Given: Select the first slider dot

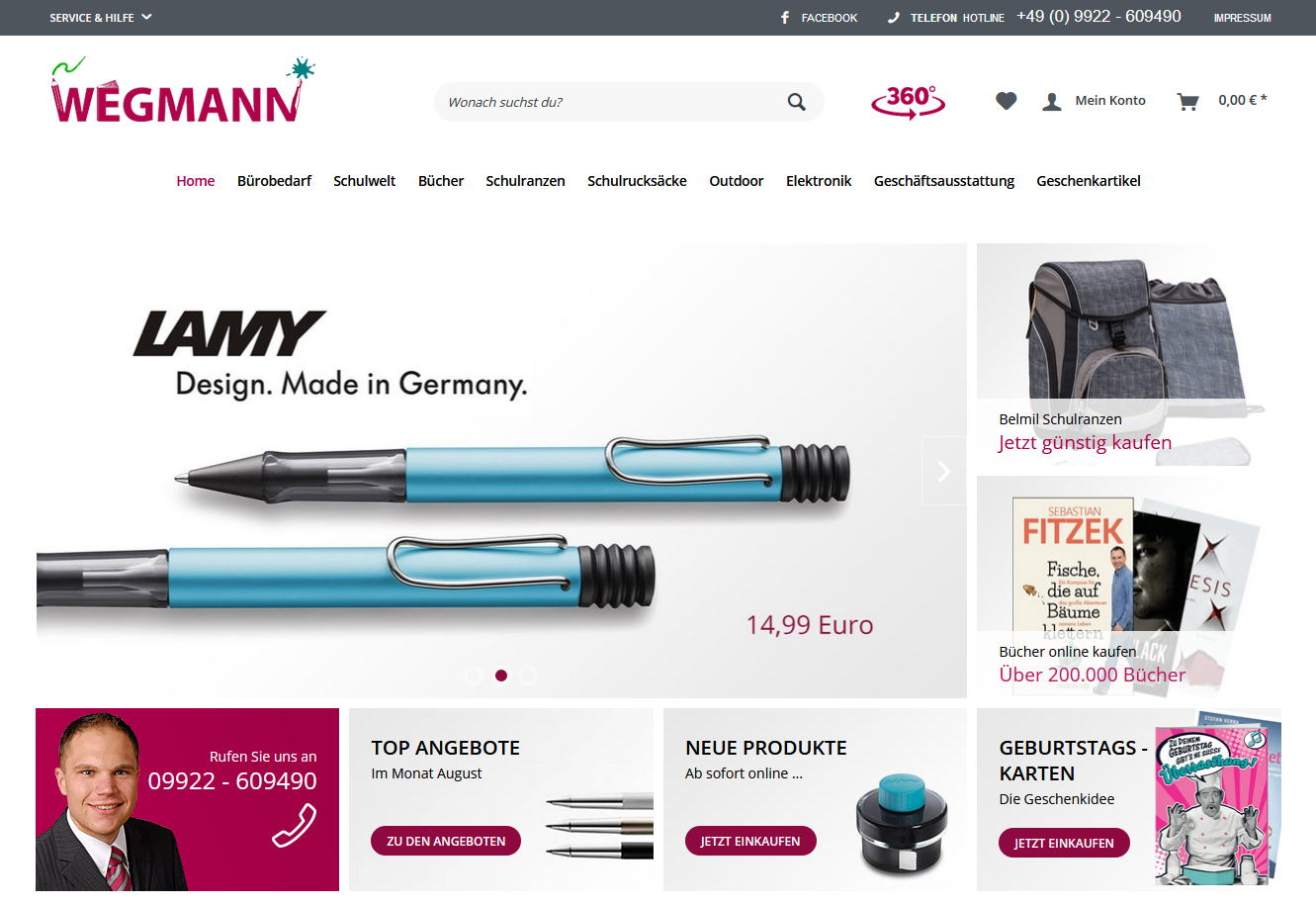Looking at the screenshot, I should pos(474,676).
